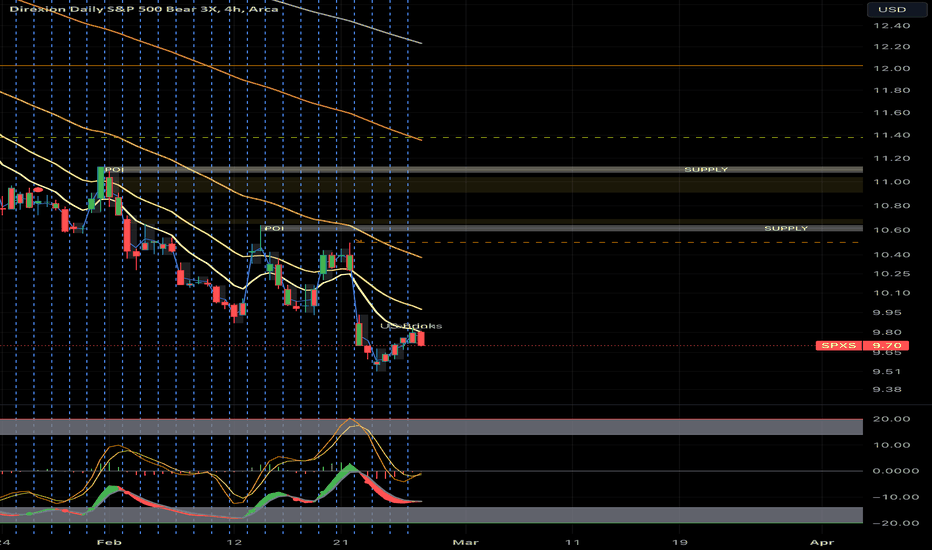This screenshot has height=550, width=932.
Task: Click the −10.00 indicator scale value
Action: [896, 497]
